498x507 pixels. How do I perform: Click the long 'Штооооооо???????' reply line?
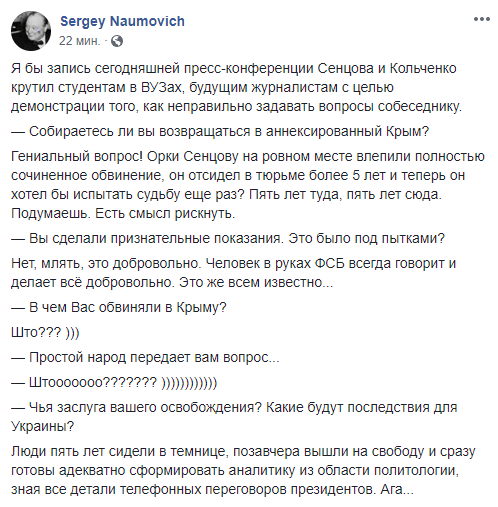[x=114, y=383]
